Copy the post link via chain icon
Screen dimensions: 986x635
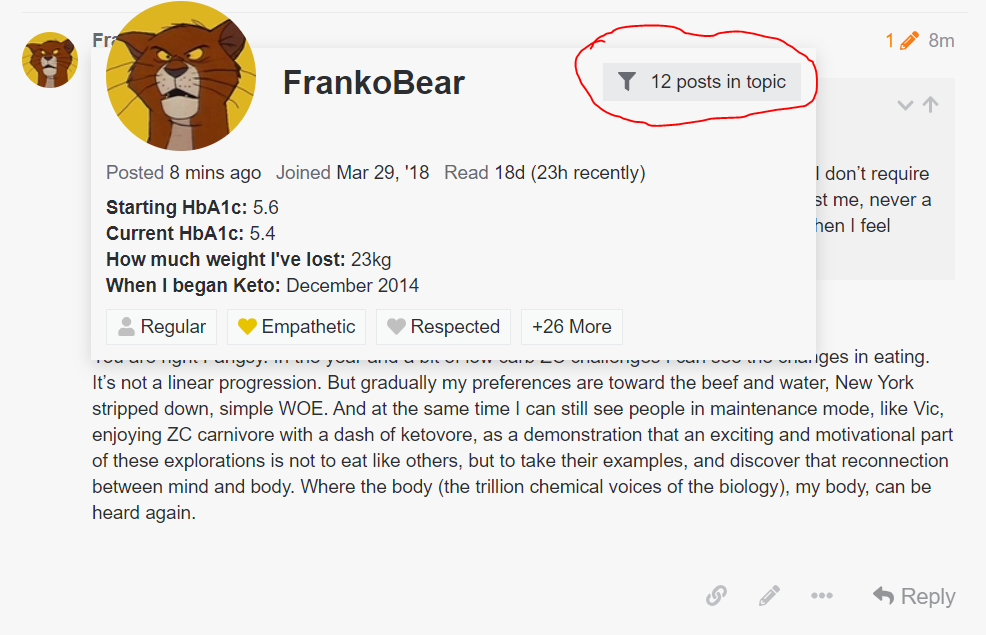(x=716, y=595)
